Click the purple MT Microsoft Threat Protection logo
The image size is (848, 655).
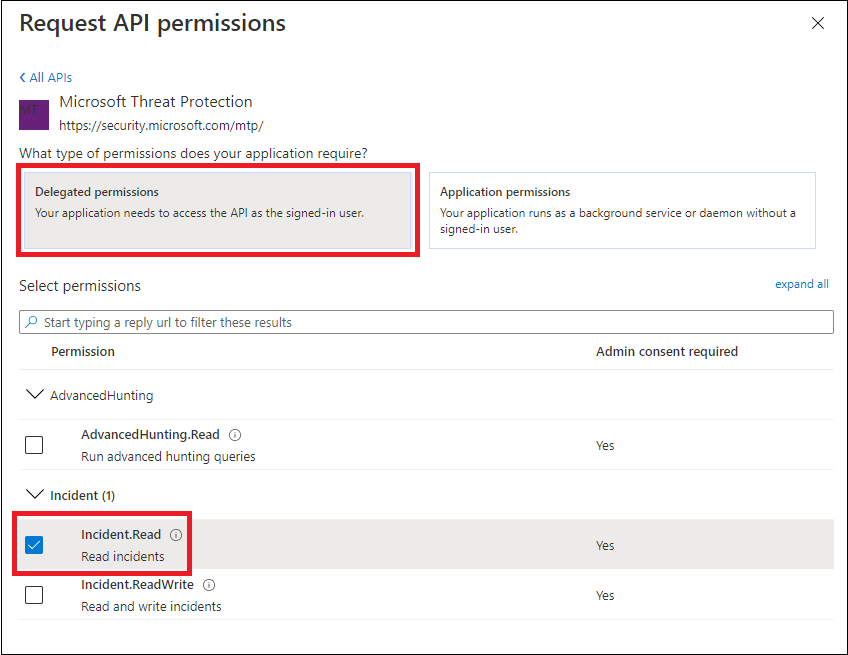pyautogui.click(x=34, y=115)
